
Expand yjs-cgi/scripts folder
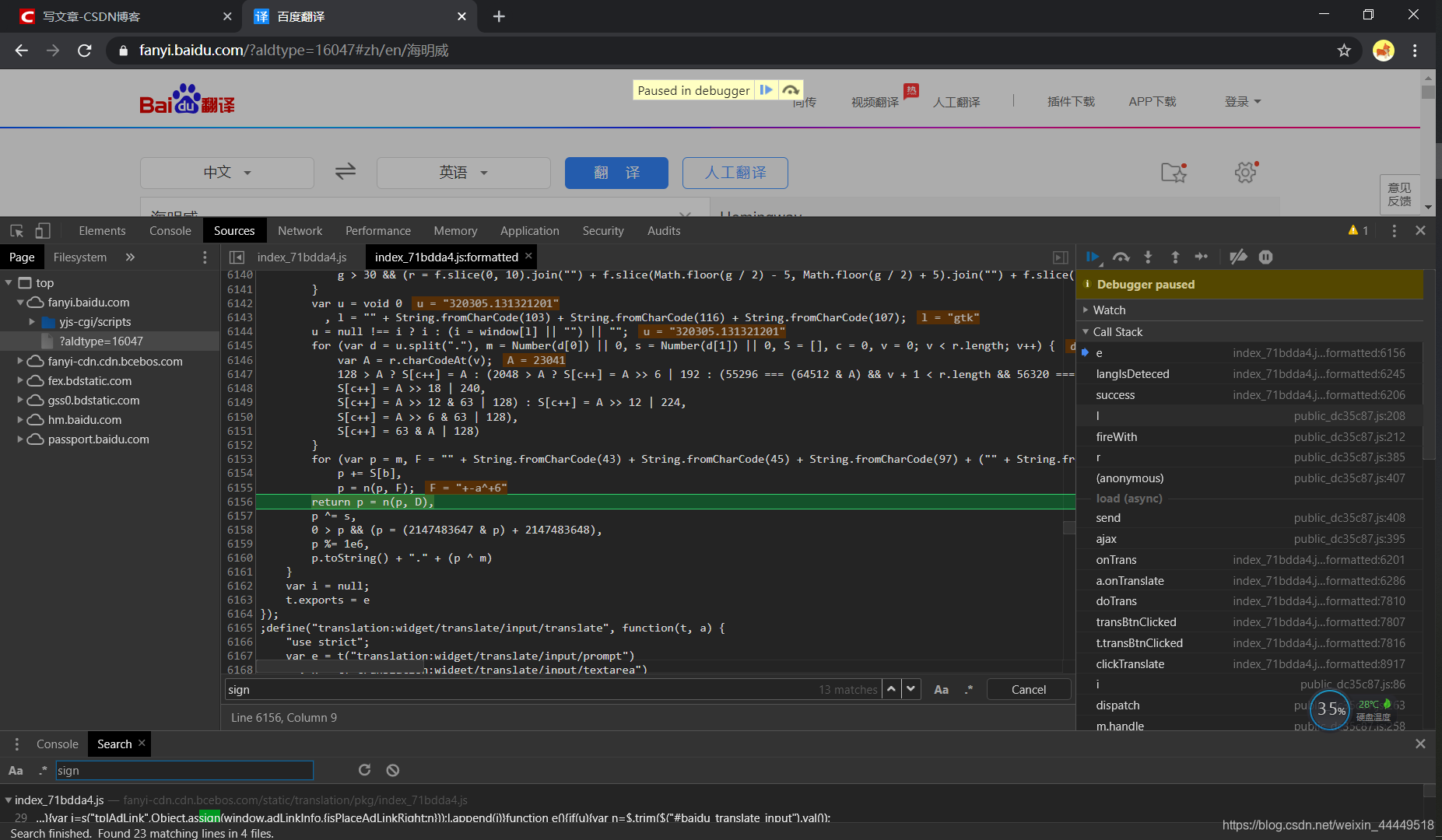pos(32,322)
